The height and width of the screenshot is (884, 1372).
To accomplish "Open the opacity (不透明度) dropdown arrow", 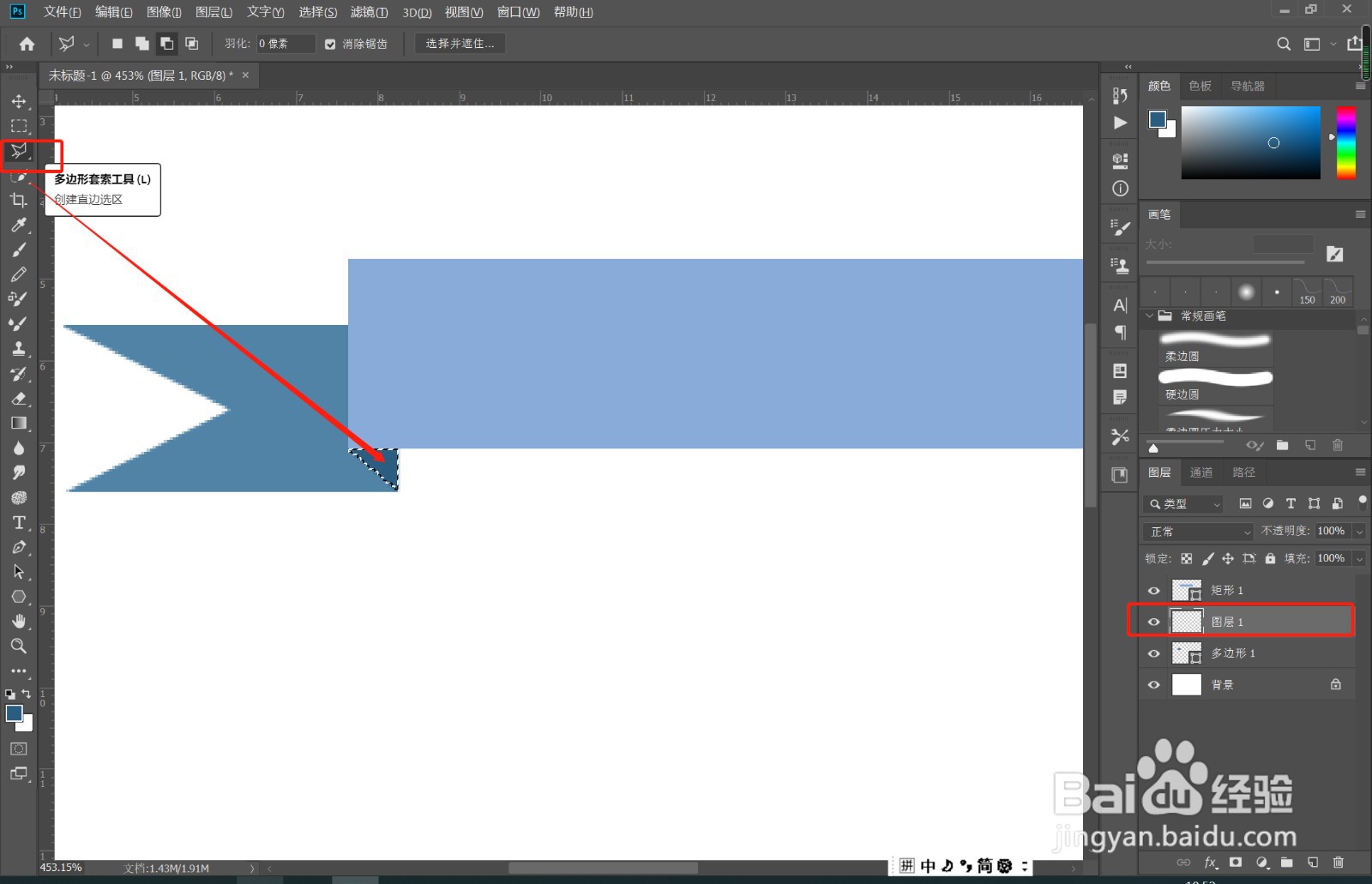I will [x=1359, y=532].
